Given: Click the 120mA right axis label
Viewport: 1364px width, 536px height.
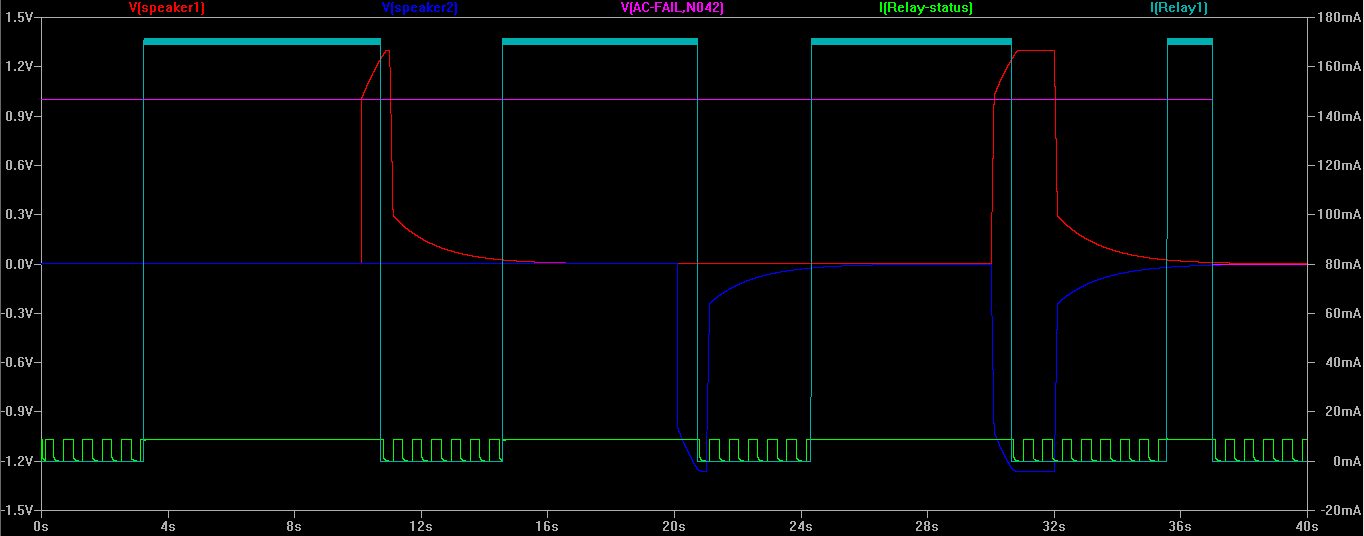Looking at the screenshot, I should tap(1339, 165).
